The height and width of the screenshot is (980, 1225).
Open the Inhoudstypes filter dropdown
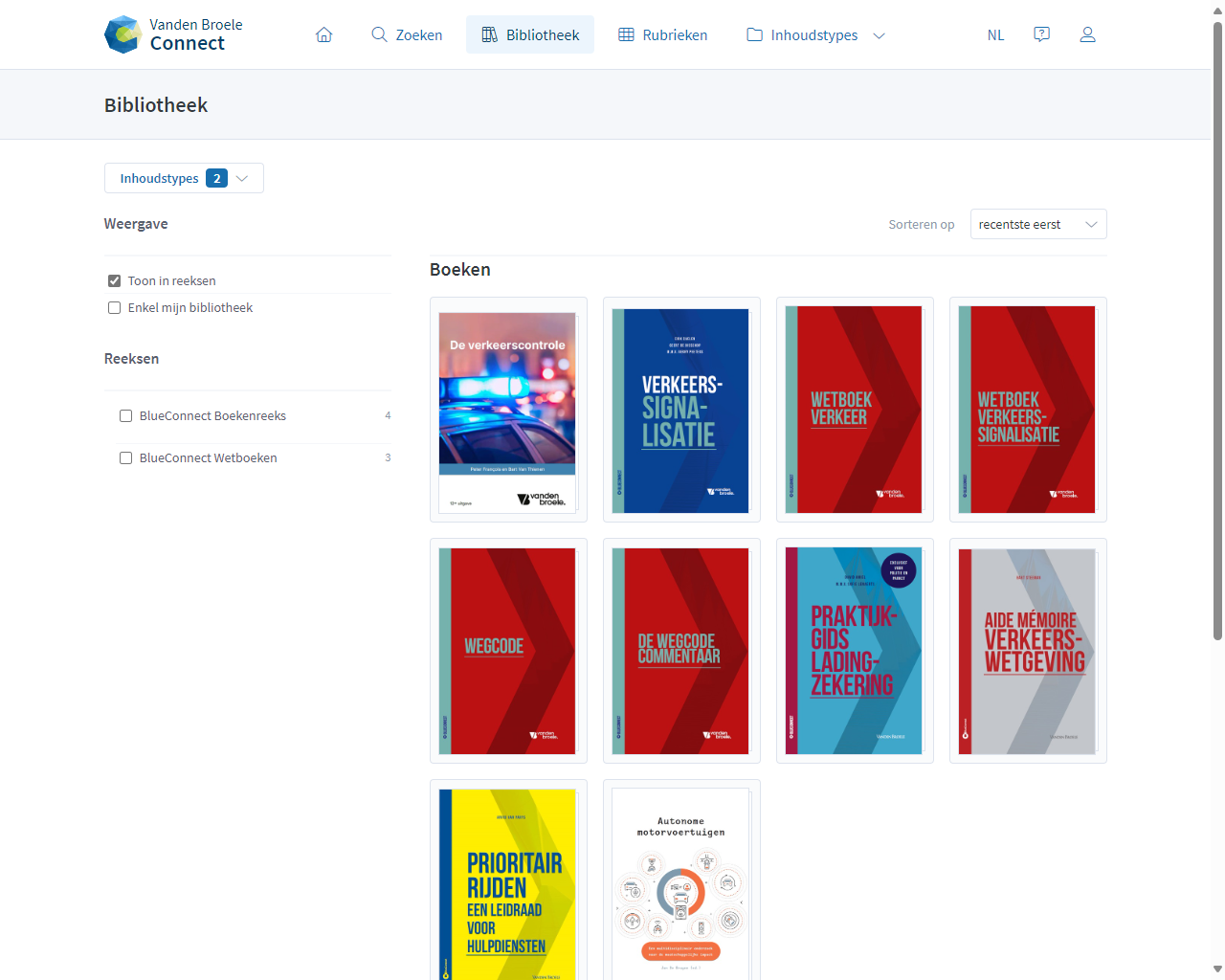click(184, 178)
